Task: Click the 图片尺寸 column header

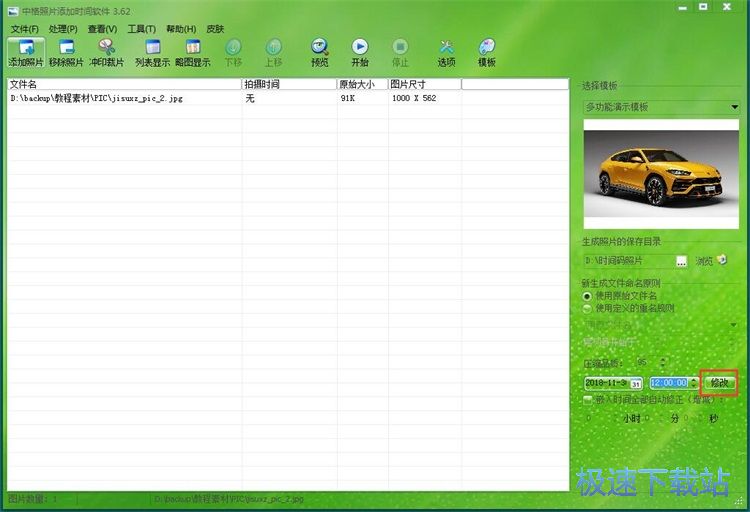Action: click(x=425, y=84)
